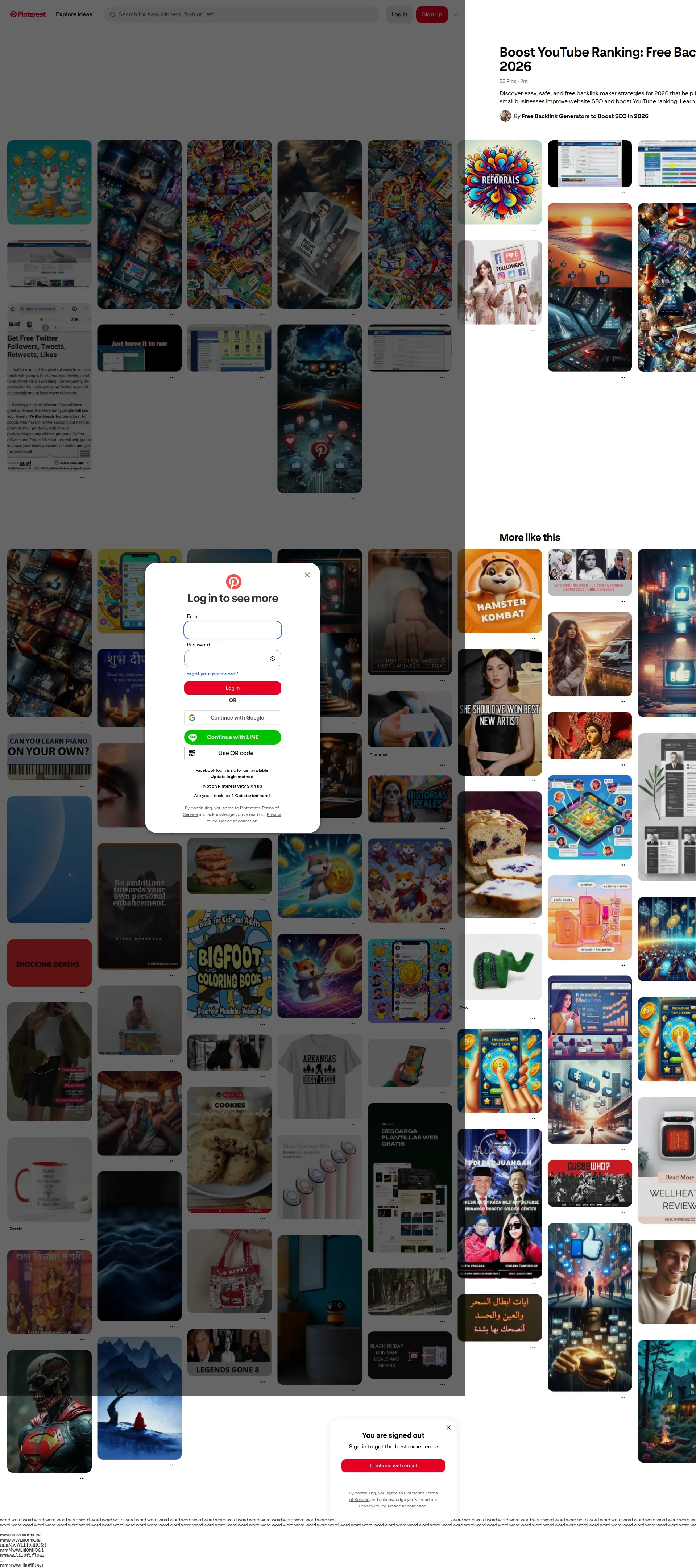Focus the Email input field
The image size is (696, 1568).
(233, 630)
